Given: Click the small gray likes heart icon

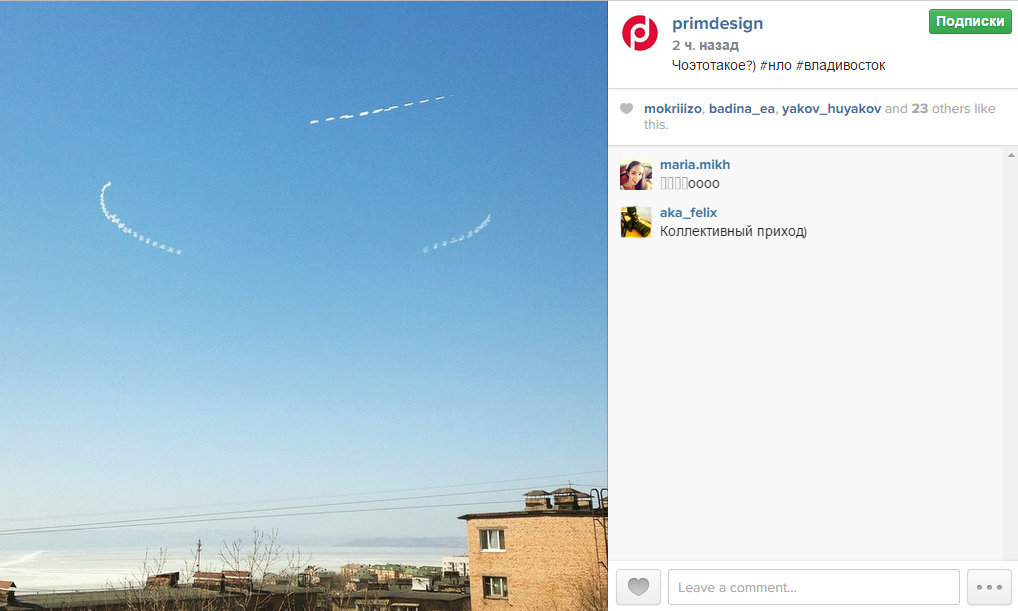Looking at the screenshot, I should [627, 108].
